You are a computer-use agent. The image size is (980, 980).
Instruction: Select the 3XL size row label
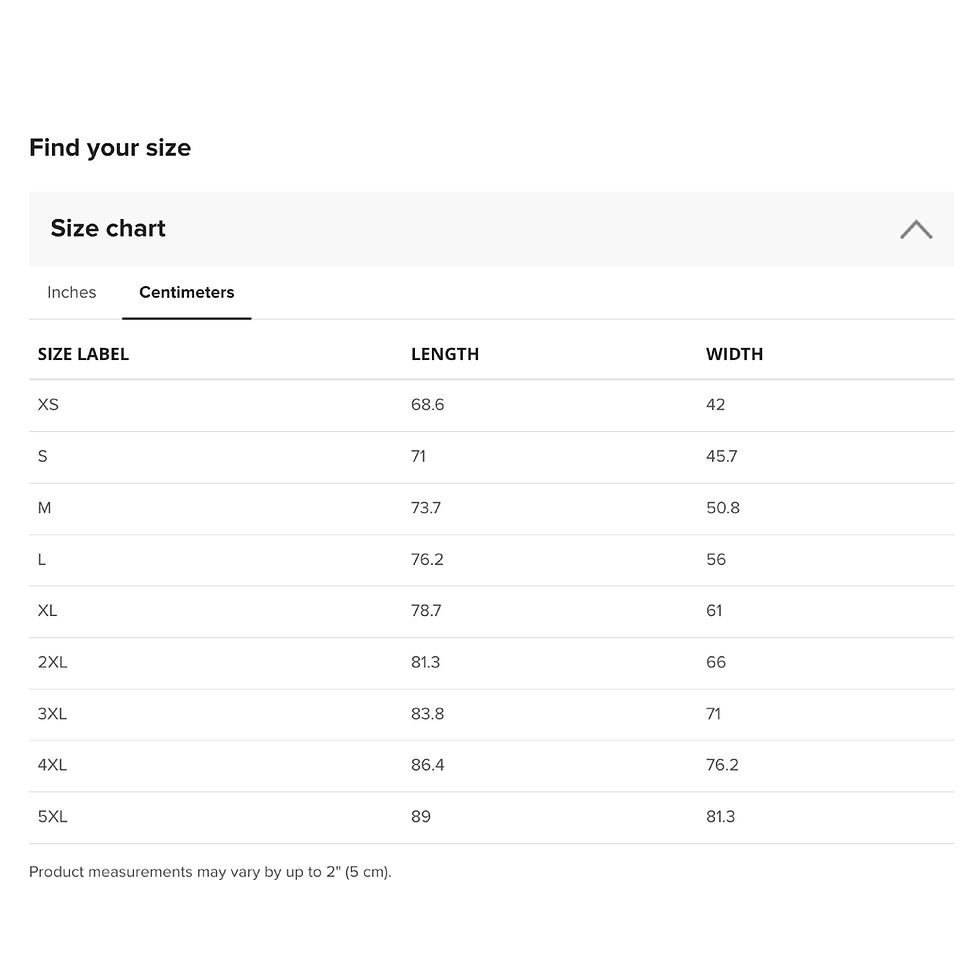tap(52, 714)
